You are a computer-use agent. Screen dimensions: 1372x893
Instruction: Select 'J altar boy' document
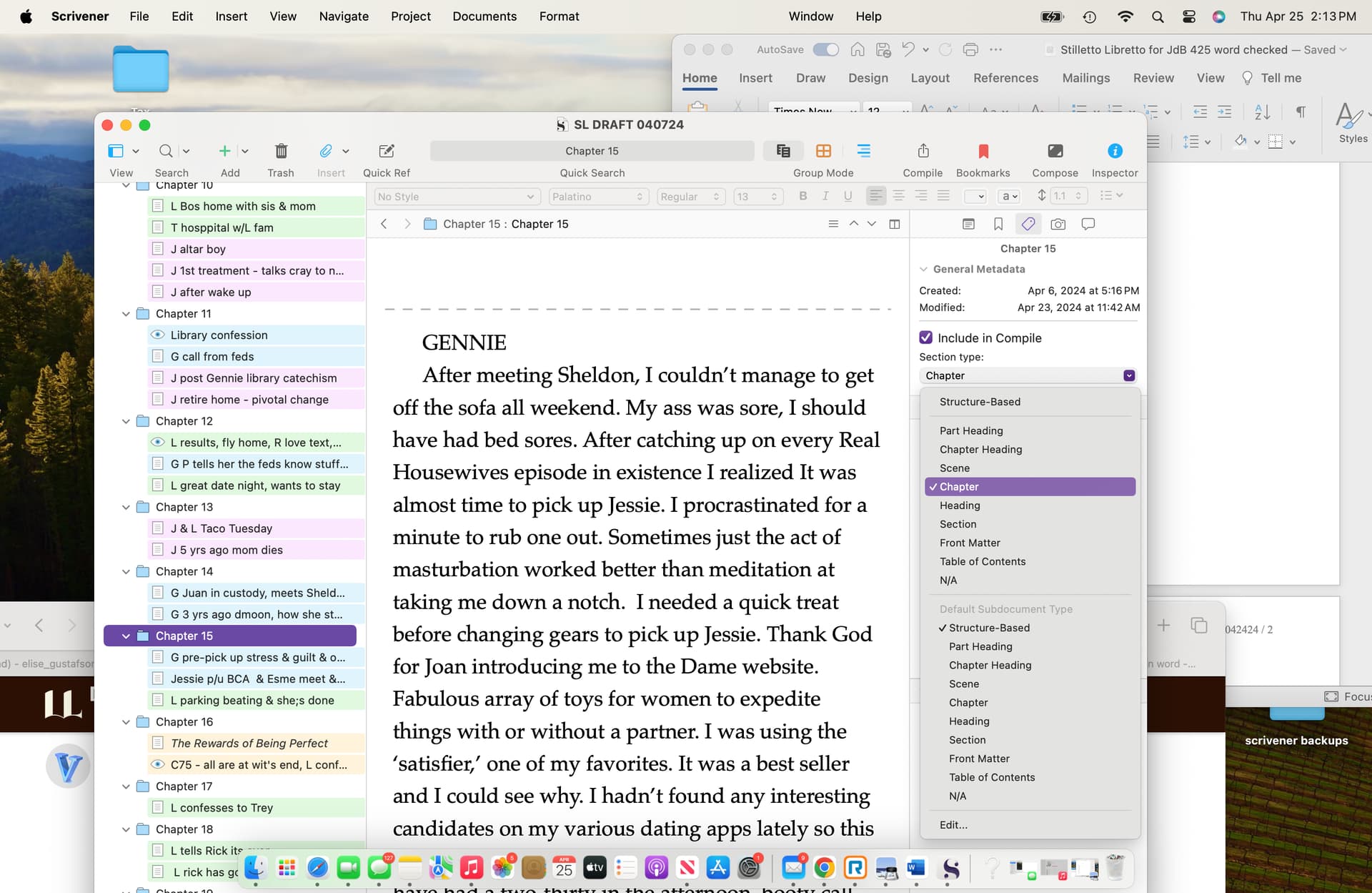pos(257,249)
